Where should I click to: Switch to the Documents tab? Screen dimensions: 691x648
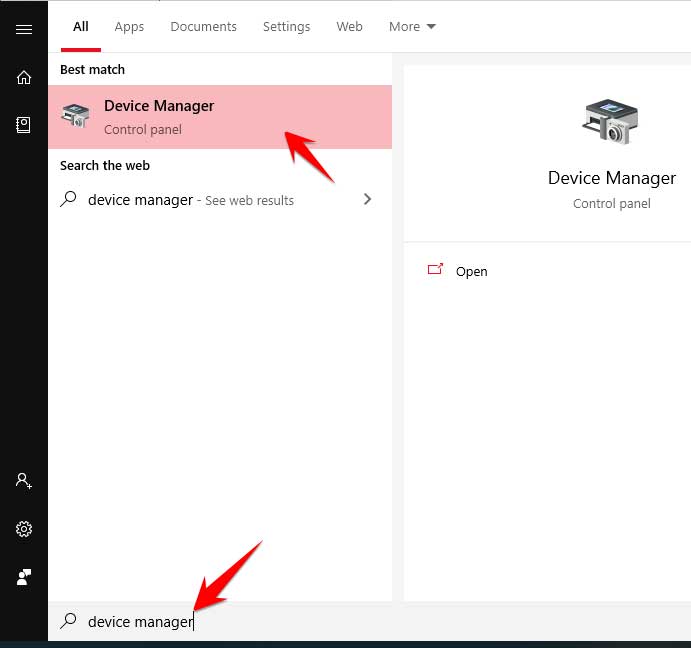(x=204, y=26)
